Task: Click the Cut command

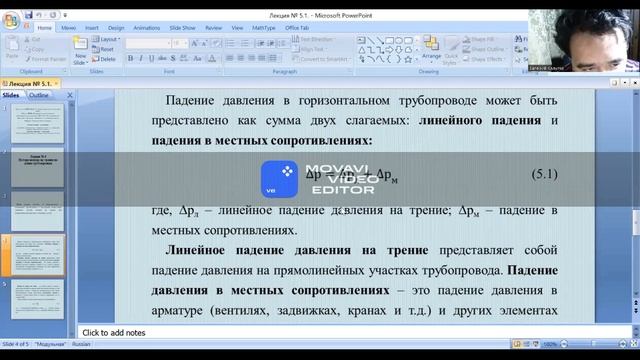Action: (32, 39)
